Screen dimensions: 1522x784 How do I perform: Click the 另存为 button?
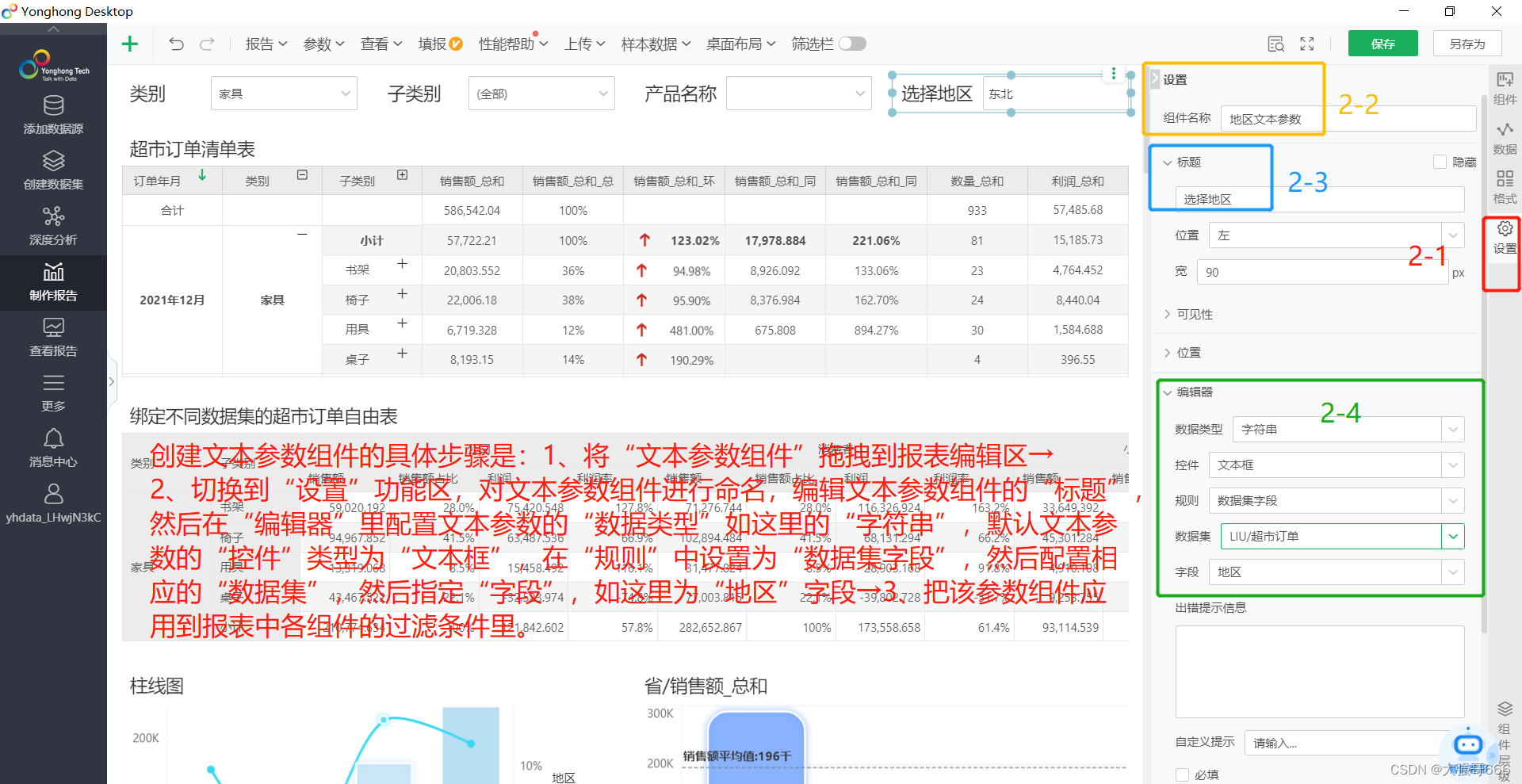[1467, 44]
